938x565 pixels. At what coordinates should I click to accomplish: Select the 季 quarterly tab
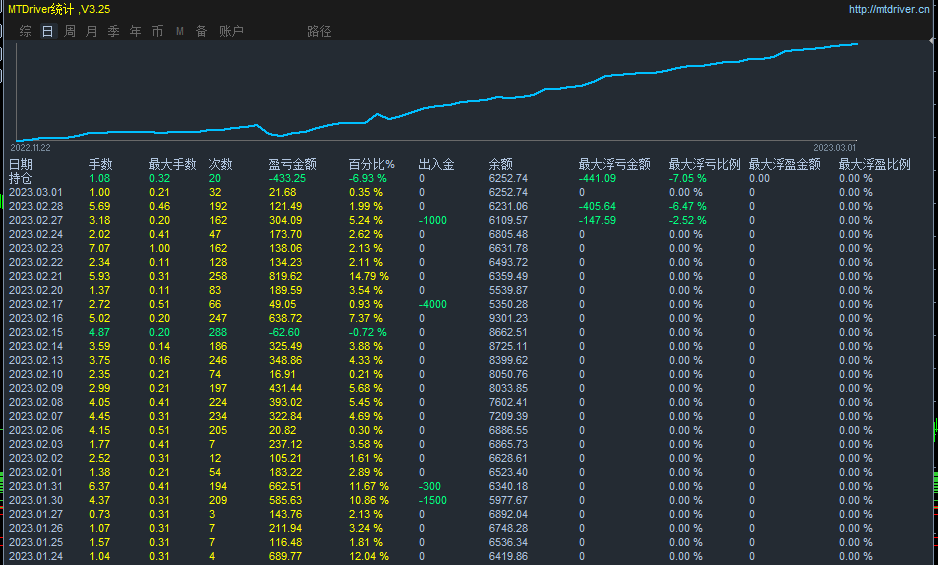click(x=113, y=31)
